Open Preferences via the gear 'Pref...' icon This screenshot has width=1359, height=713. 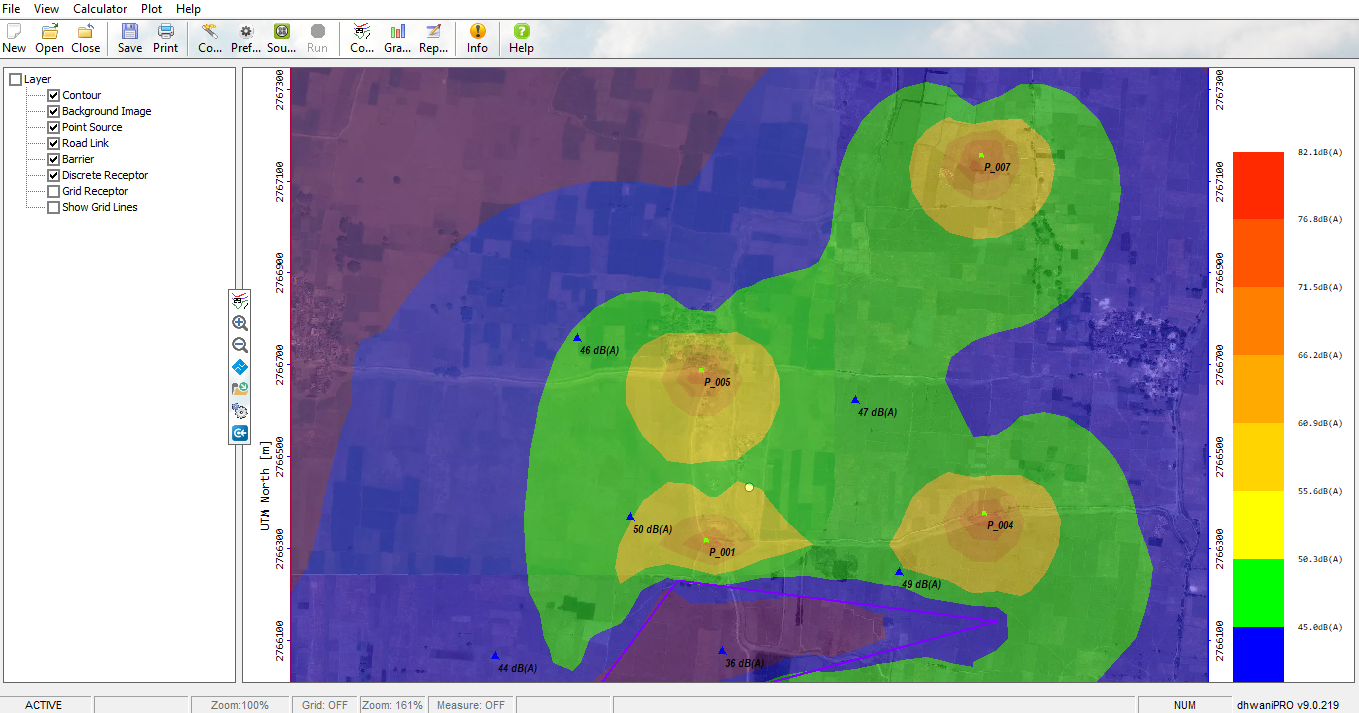[x=246, y=38]
